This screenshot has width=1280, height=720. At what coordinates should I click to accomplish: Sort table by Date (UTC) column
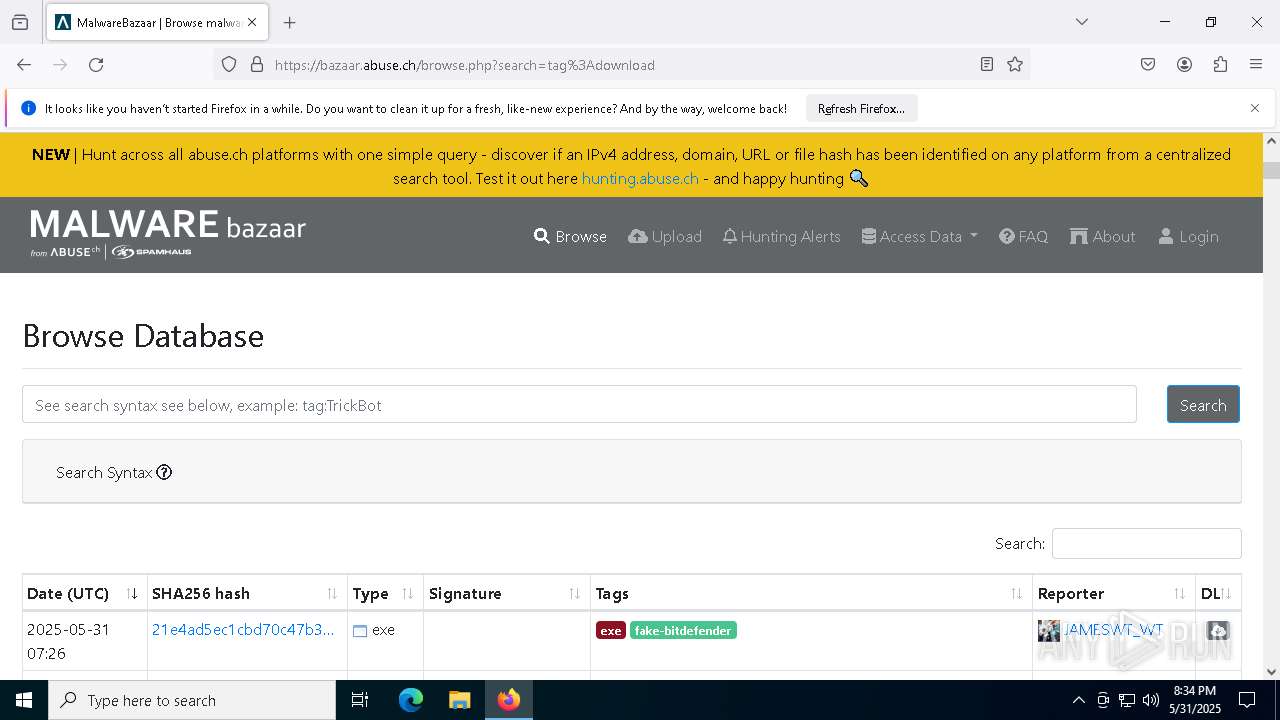tap(84, 593)
